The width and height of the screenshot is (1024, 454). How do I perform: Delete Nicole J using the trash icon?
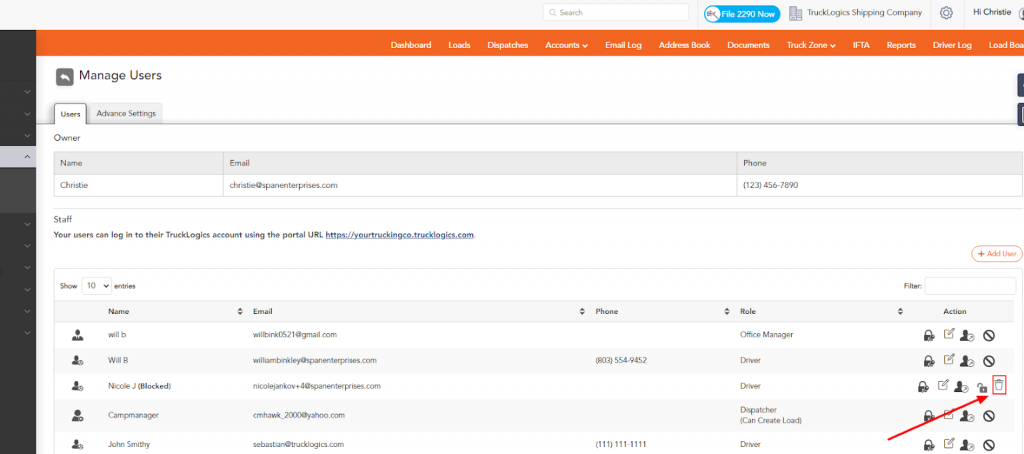click(x=999, y=385)
